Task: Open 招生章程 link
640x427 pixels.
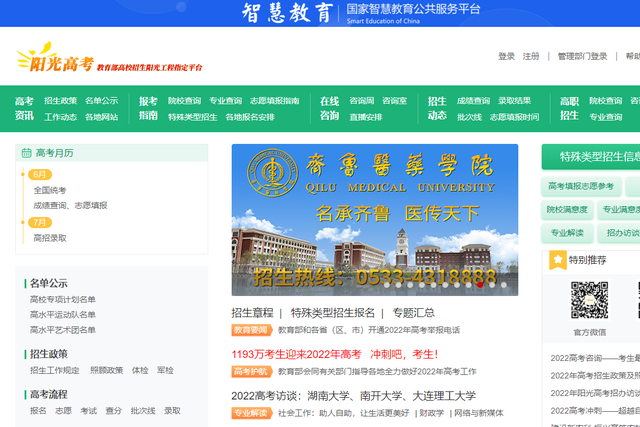Action: click(252, 313)
